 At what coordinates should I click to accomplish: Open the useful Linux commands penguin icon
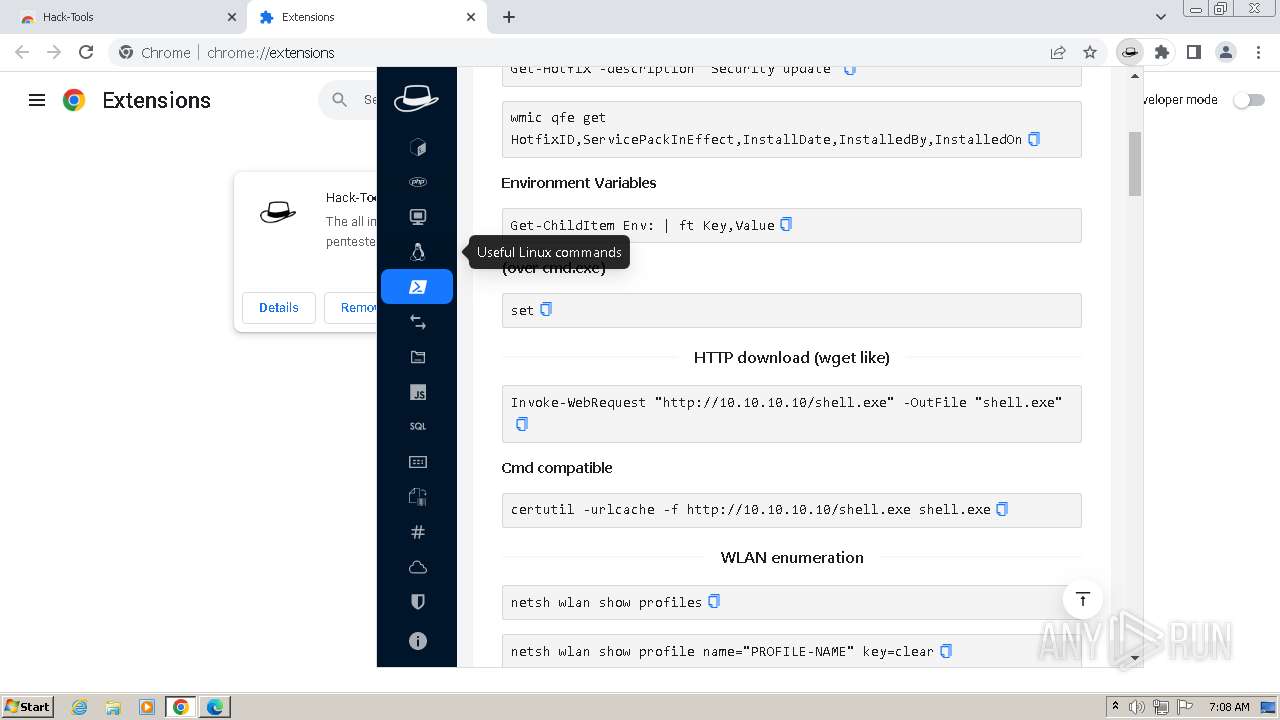tap(418, 252)
